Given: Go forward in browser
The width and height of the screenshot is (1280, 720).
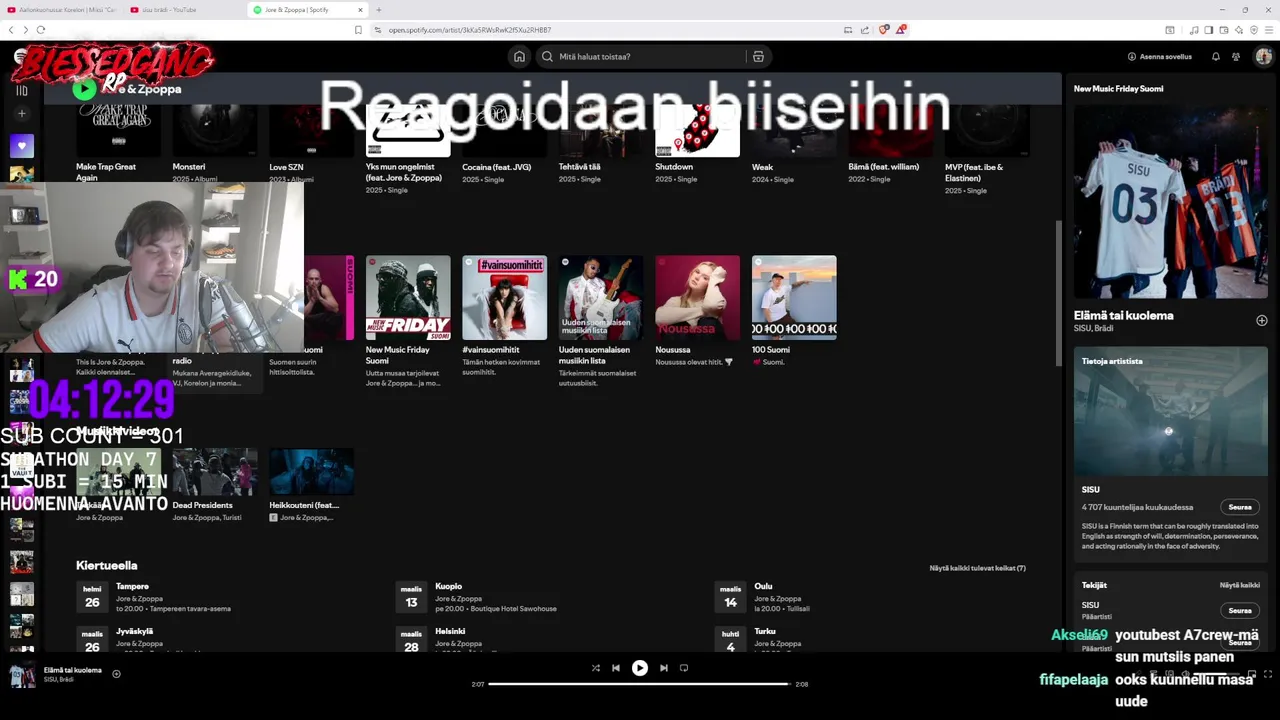Looking at the screenshot, I should coord(25,30).
